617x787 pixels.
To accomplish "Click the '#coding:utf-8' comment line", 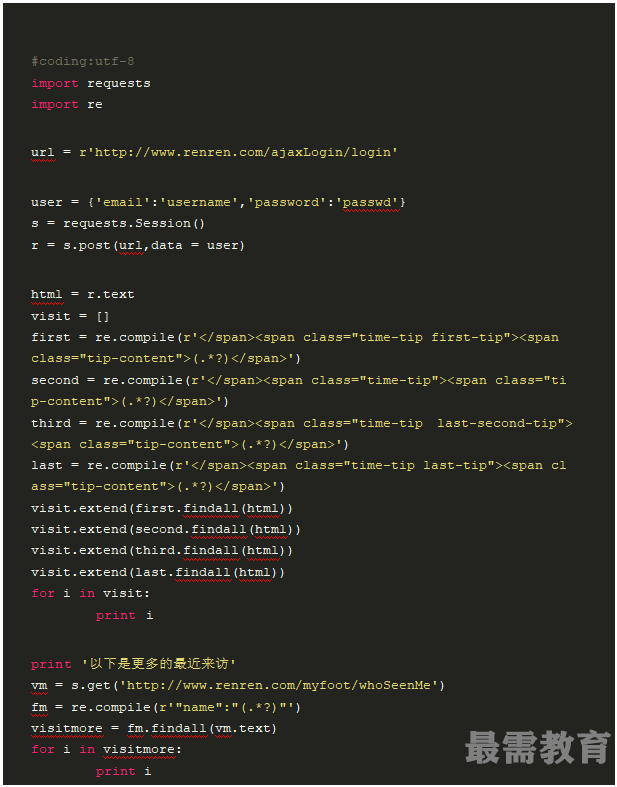I will (x=83, y=61).
